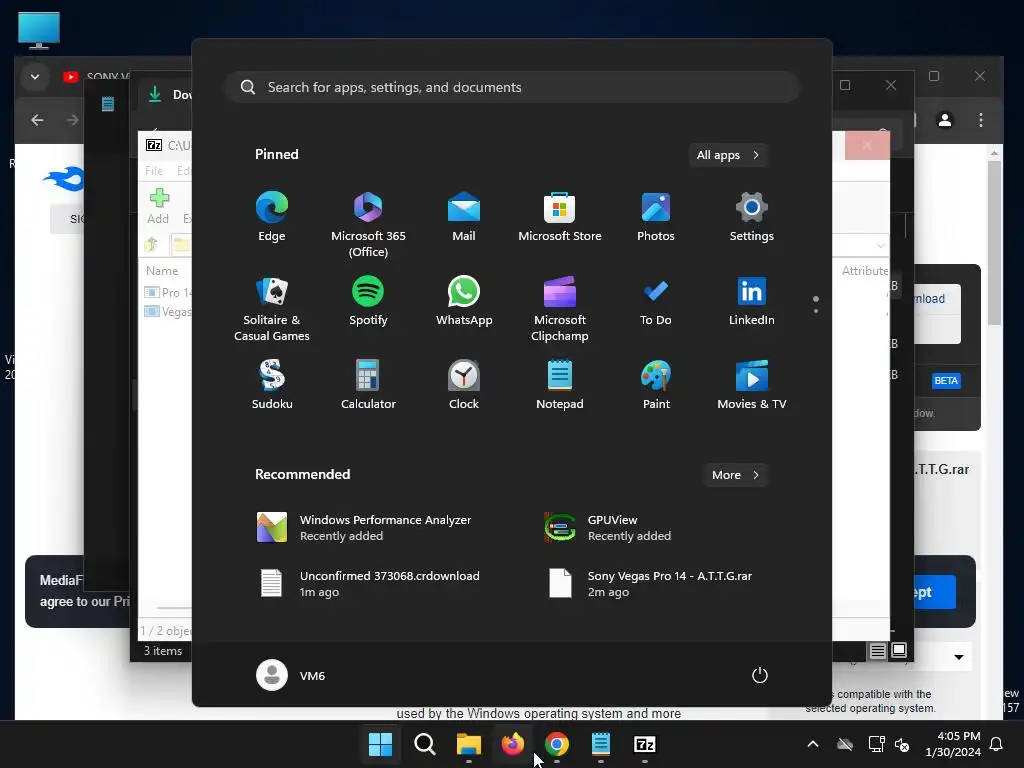Click Chrome back arrow button
This screenshot has height=768, width=1024.
pyautogui.click(x=37, y=120)
